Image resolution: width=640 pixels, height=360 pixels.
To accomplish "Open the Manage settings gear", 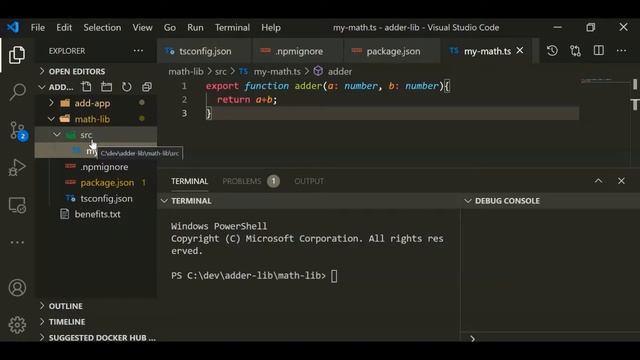I will tap(17, 325).
